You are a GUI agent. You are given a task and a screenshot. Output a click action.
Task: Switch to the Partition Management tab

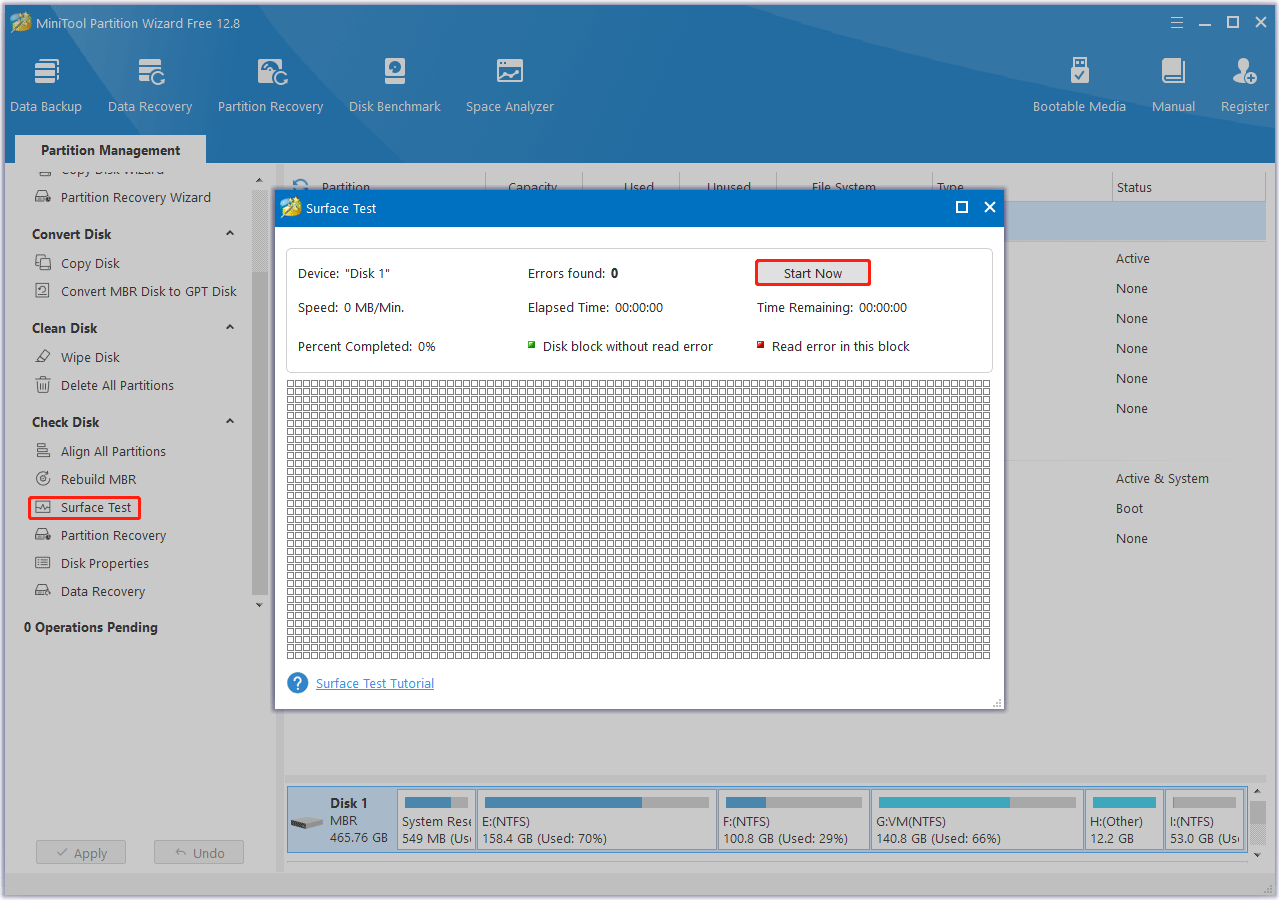coord(110,149)
